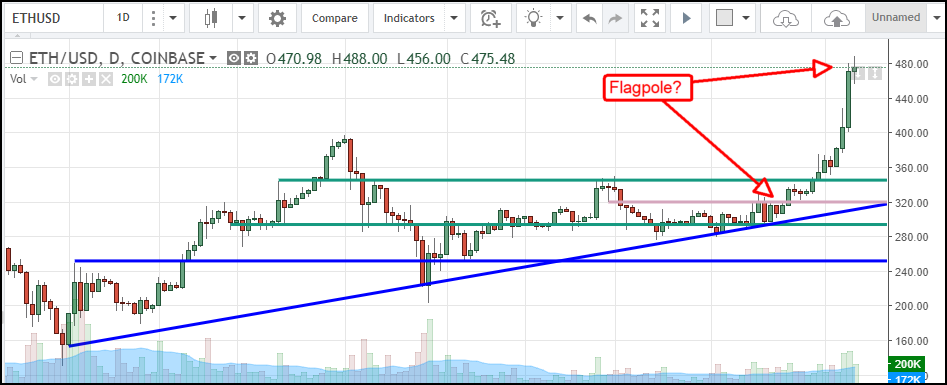Screen dimensions: 947x385
Task: Toggle ETH/USD series visibility eye icon
Action: point(234,59)
